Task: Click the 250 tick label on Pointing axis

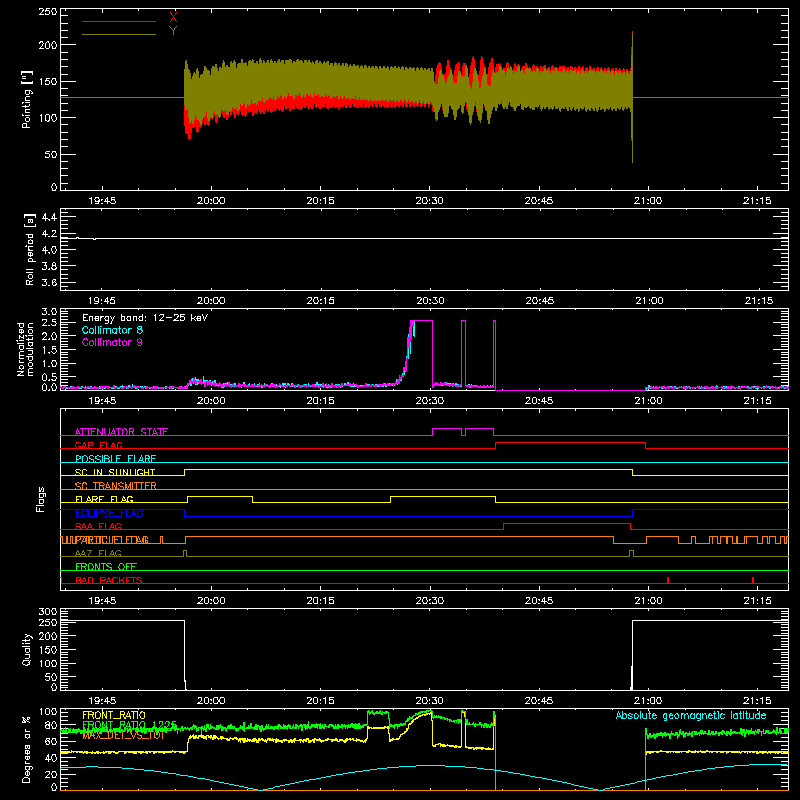Action: pyautogui.click(x=47, y=11)
